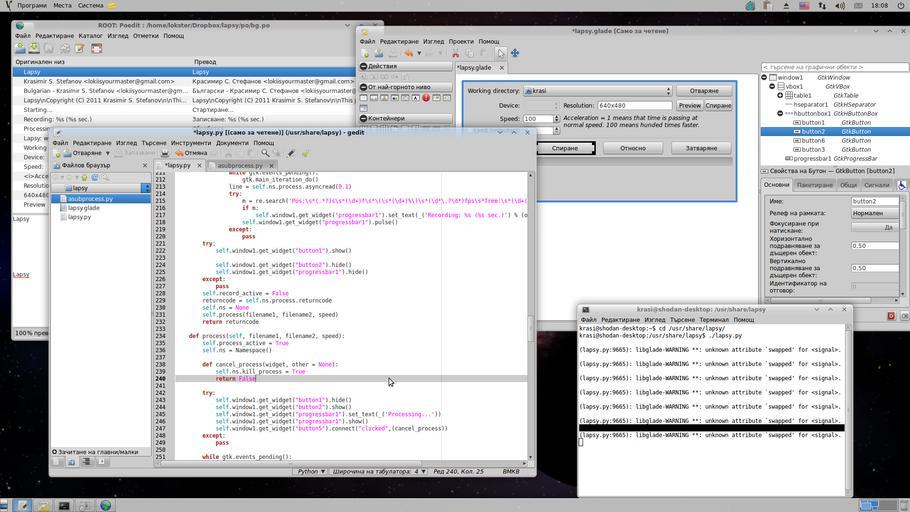The image size is (910, 512).
Task: Open the 'Каталог' menu in Poedit
Action: click(x=90, y=36)
